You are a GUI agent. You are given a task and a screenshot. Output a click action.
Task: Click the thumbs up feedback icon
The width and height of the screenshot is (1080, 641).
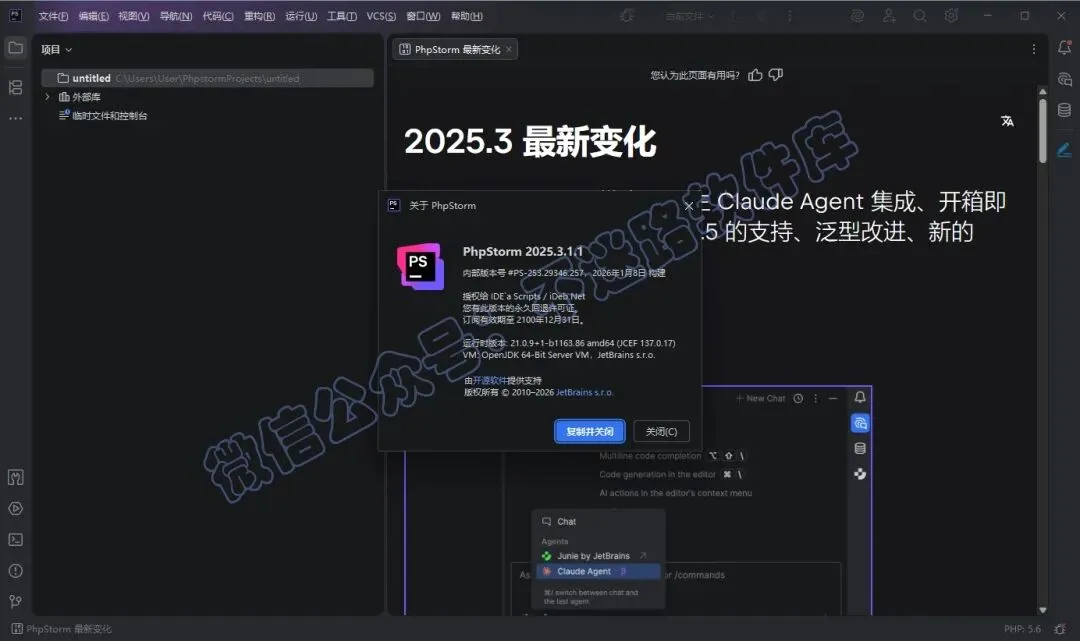tap(756, 75)
